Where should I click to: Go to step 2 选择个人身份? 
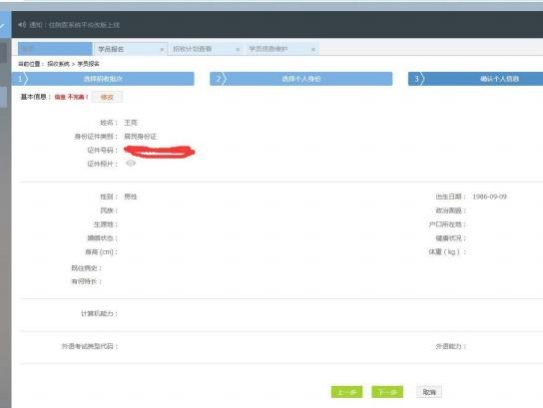pos(301,79)
